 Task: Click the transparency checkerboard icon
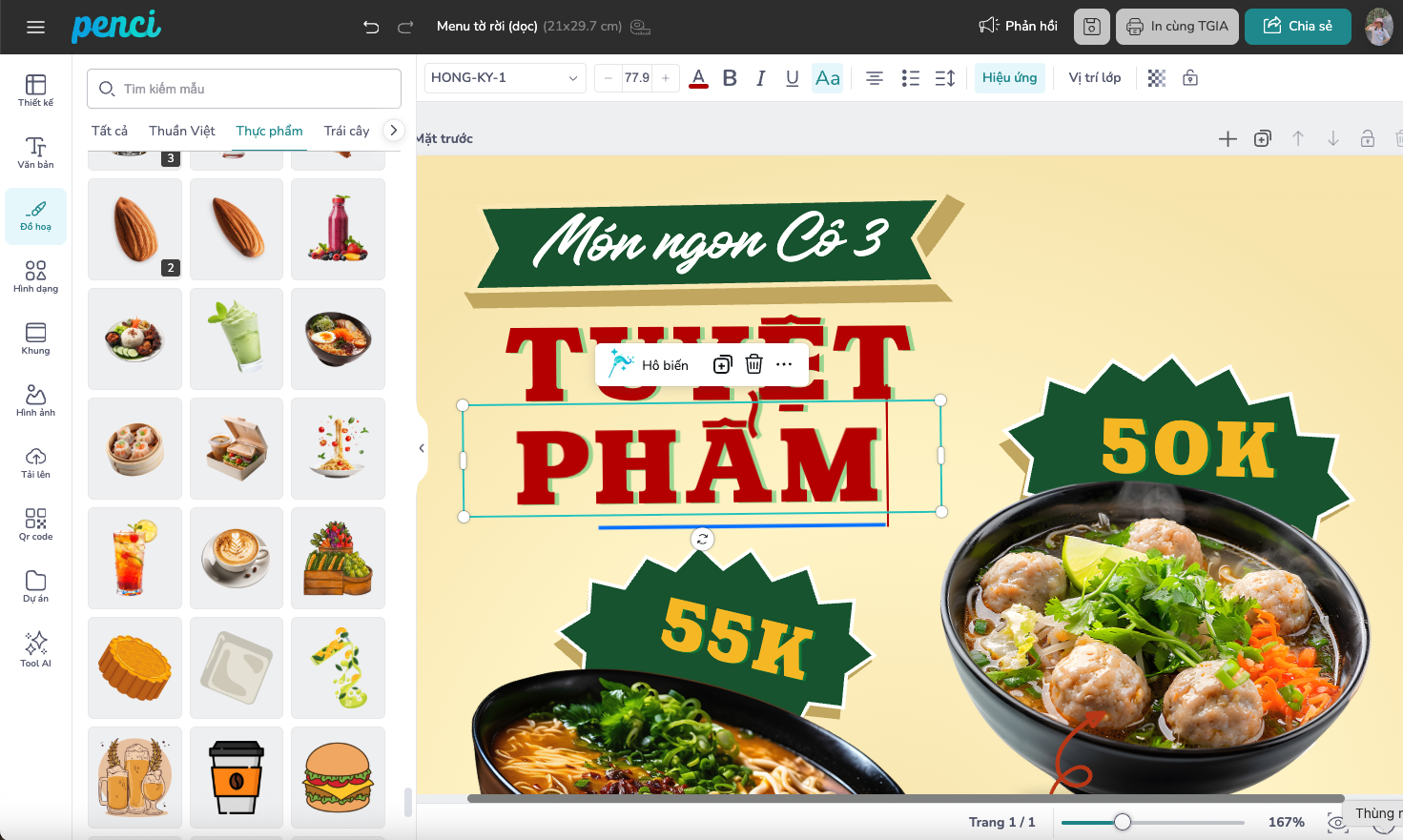pos(1156,78)
